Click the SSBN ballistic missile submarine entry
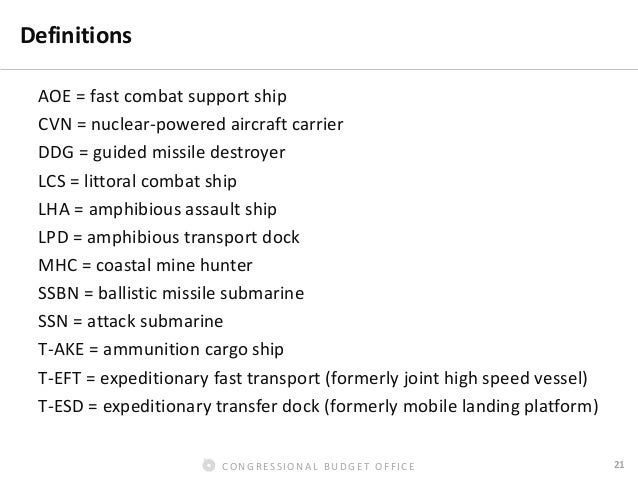The height and width of the screenshot is (479, 638). [x=171, y=295]
